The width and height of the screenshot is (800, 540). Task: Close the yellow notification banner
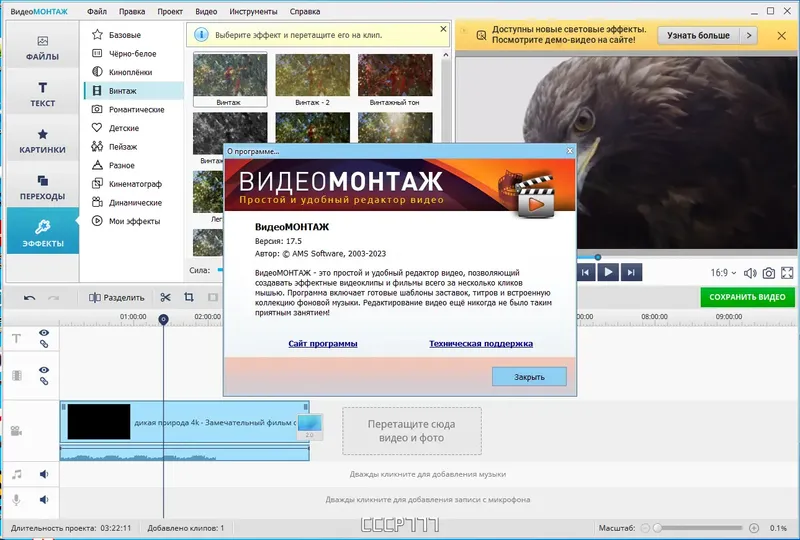pyautogui.click(x=781, y=35)
